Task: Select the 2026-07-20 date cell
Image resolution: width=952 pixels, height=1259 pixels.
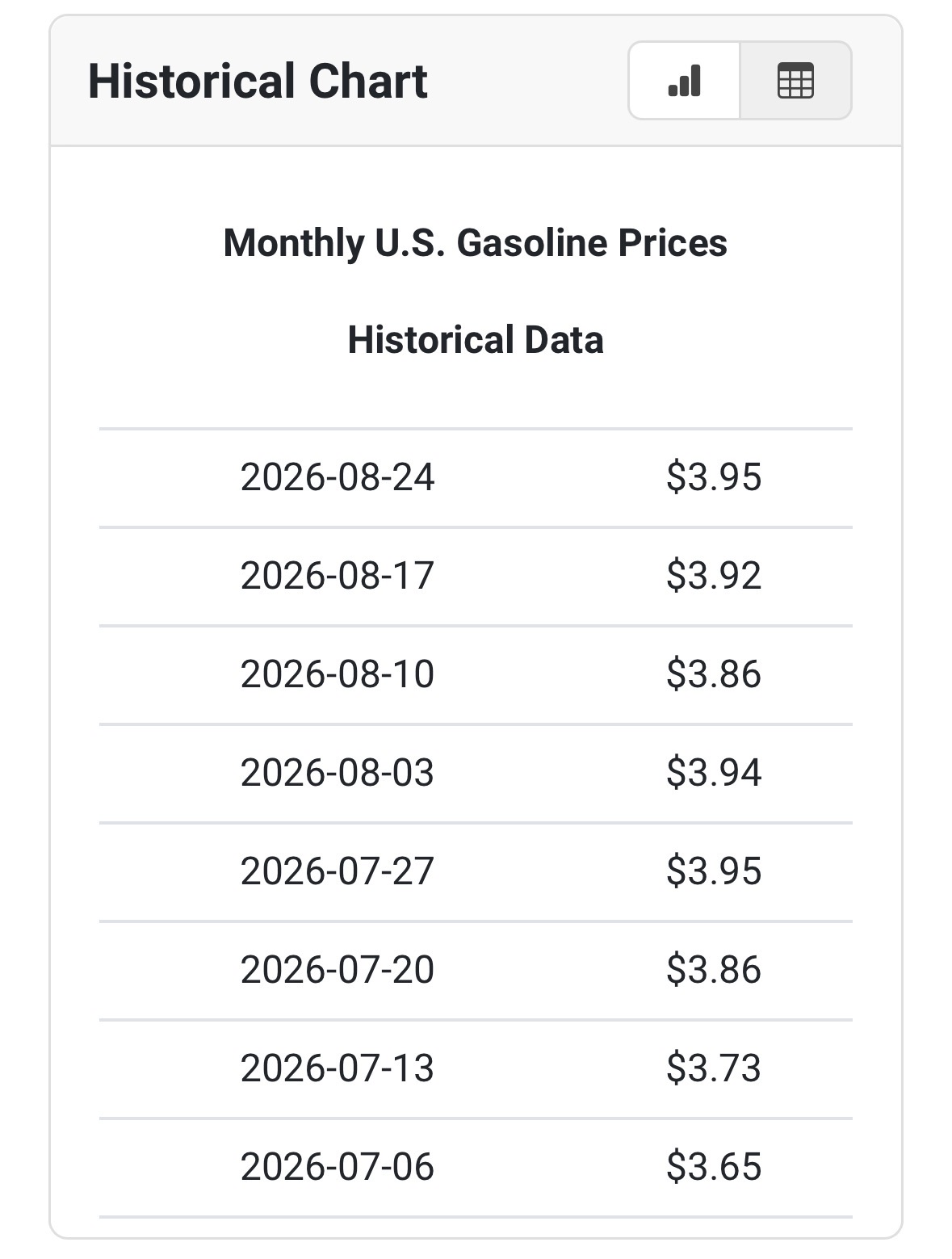Action: (338, 970)
